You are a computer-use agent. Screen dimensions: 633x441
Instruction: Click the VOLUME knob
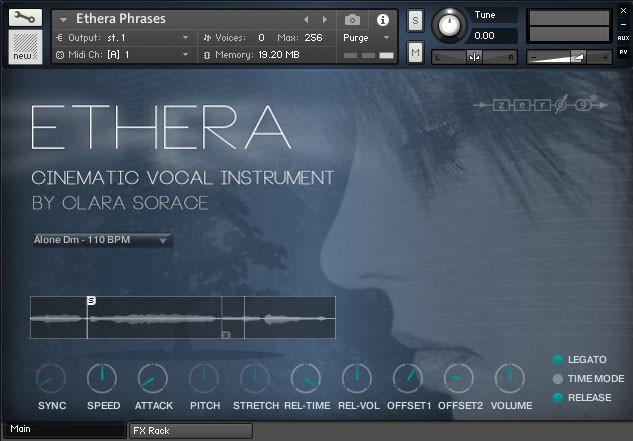click(x=510, y=378)
